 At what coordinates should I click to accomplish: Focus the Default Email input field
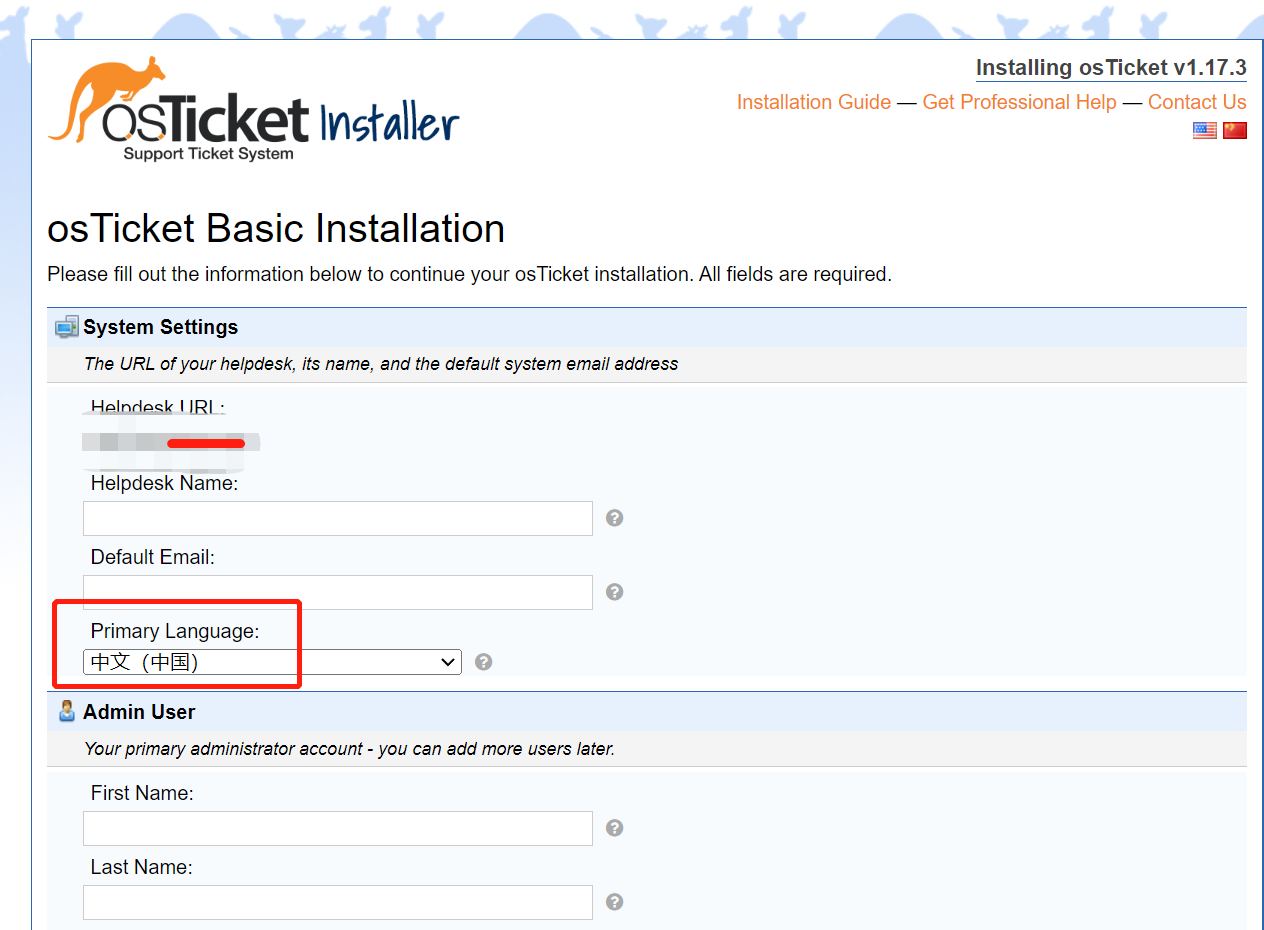(x=338, y=592)
